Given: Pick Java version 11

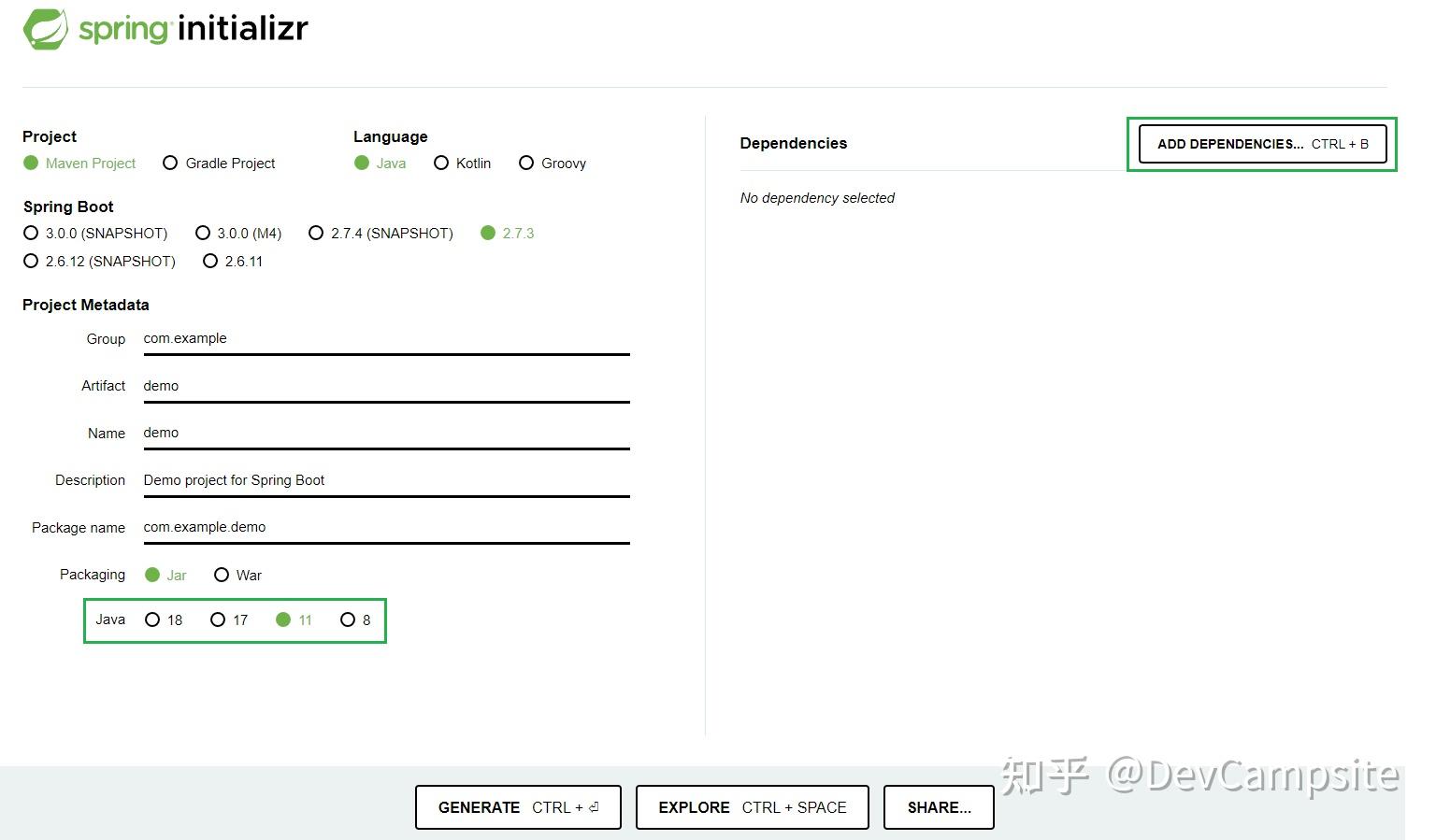Looking at the screenshot, I should (x=283, y=619).
